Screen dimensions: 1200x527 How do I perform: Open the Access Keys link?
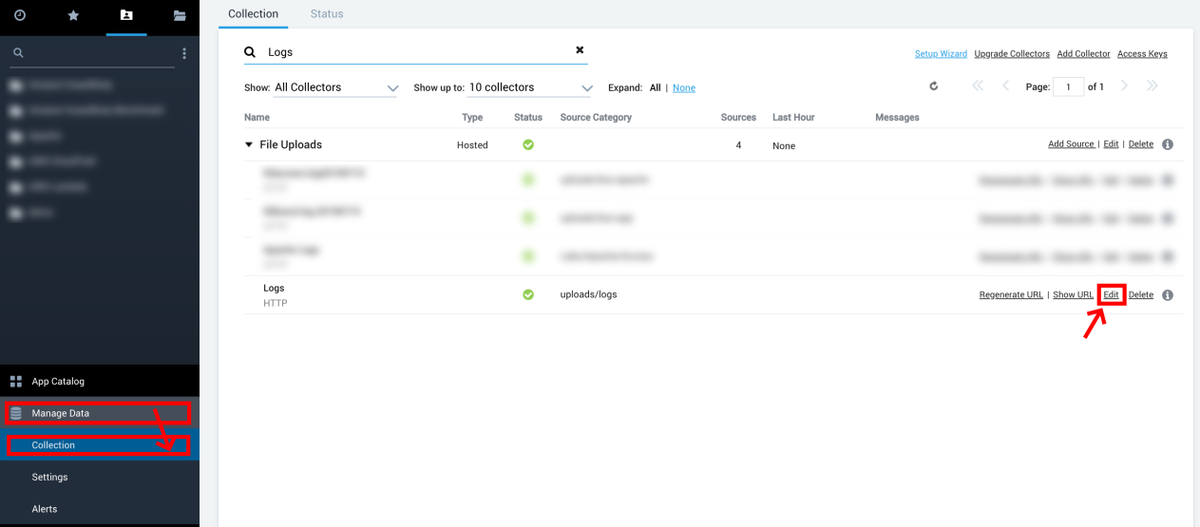pos(1142,54)
